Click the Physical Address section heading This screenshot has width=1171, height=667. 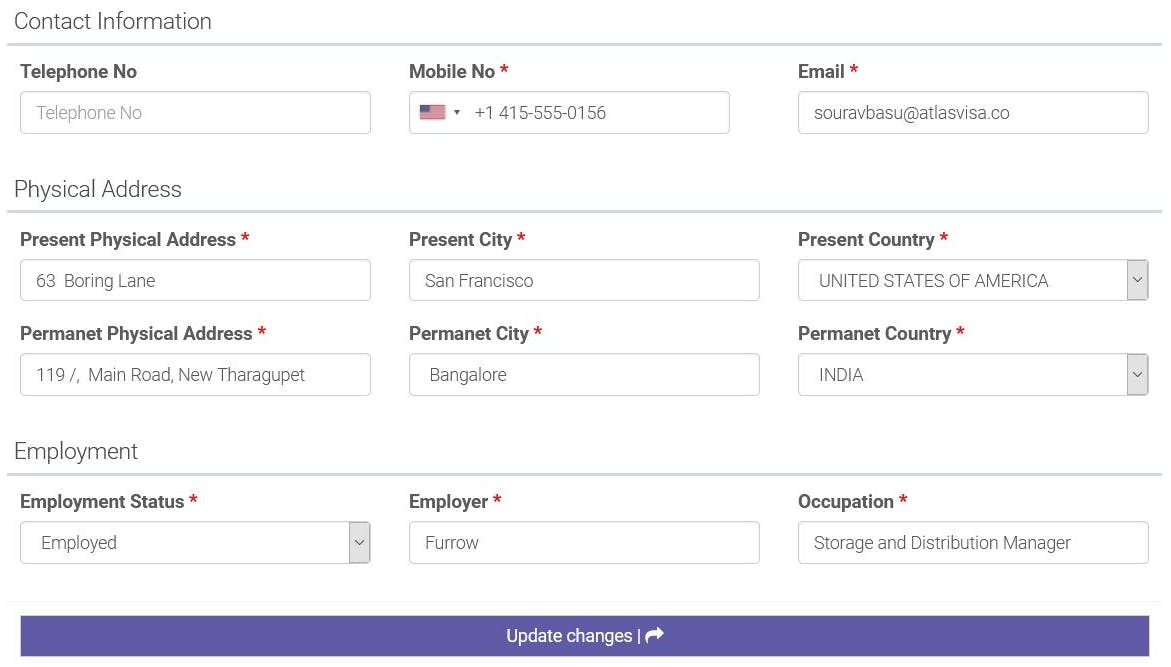(98, 189)
